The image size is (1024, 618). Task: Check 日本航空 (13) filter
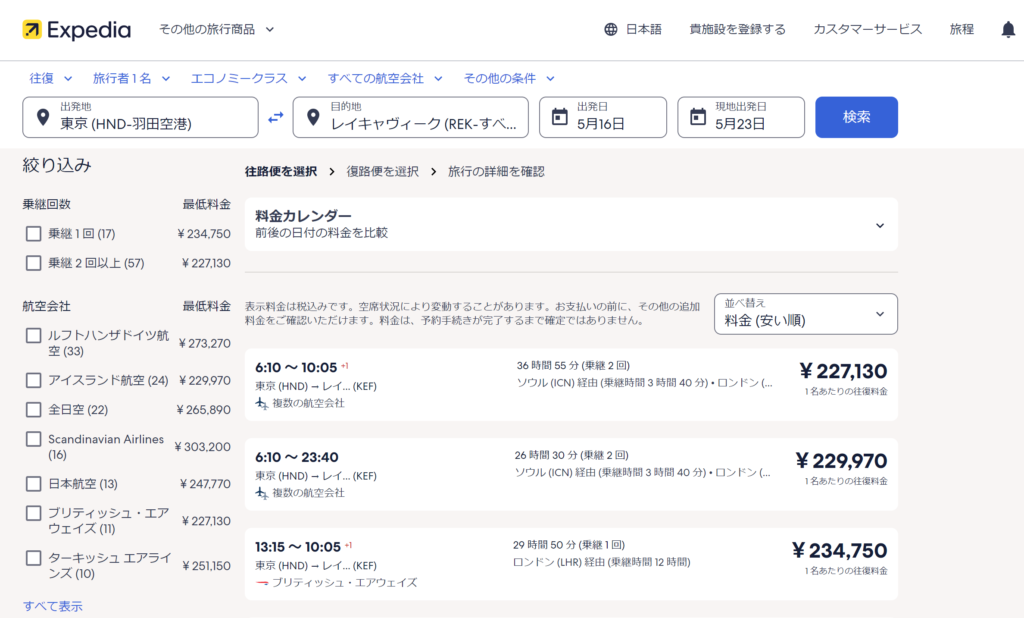click(33, 484)
